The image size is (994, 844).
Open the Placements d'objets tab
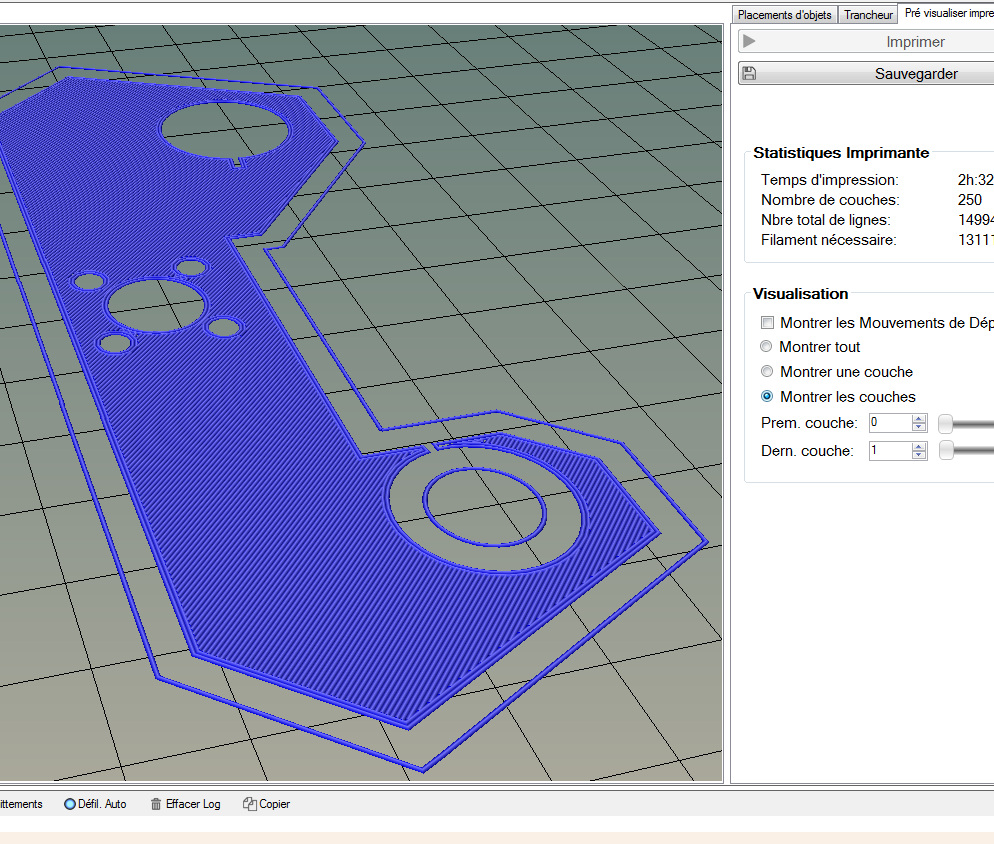(784, 15)
